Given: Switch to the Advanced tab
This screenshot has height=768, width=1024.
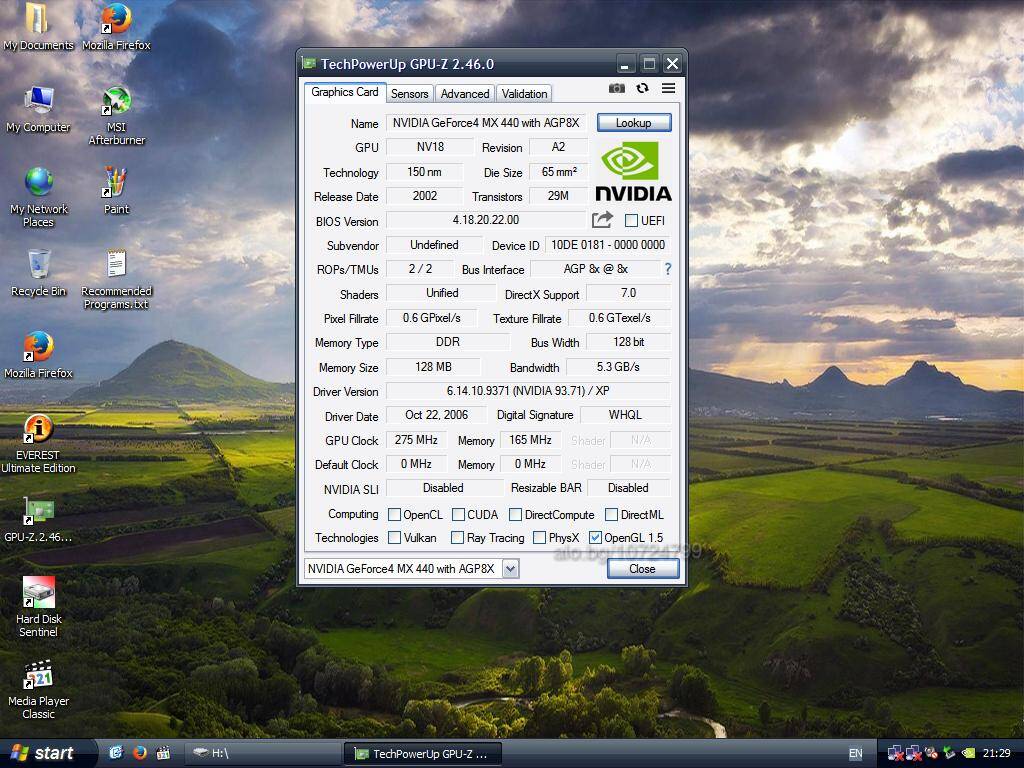Looking at the screenshot, I should [x=465, y=93].
